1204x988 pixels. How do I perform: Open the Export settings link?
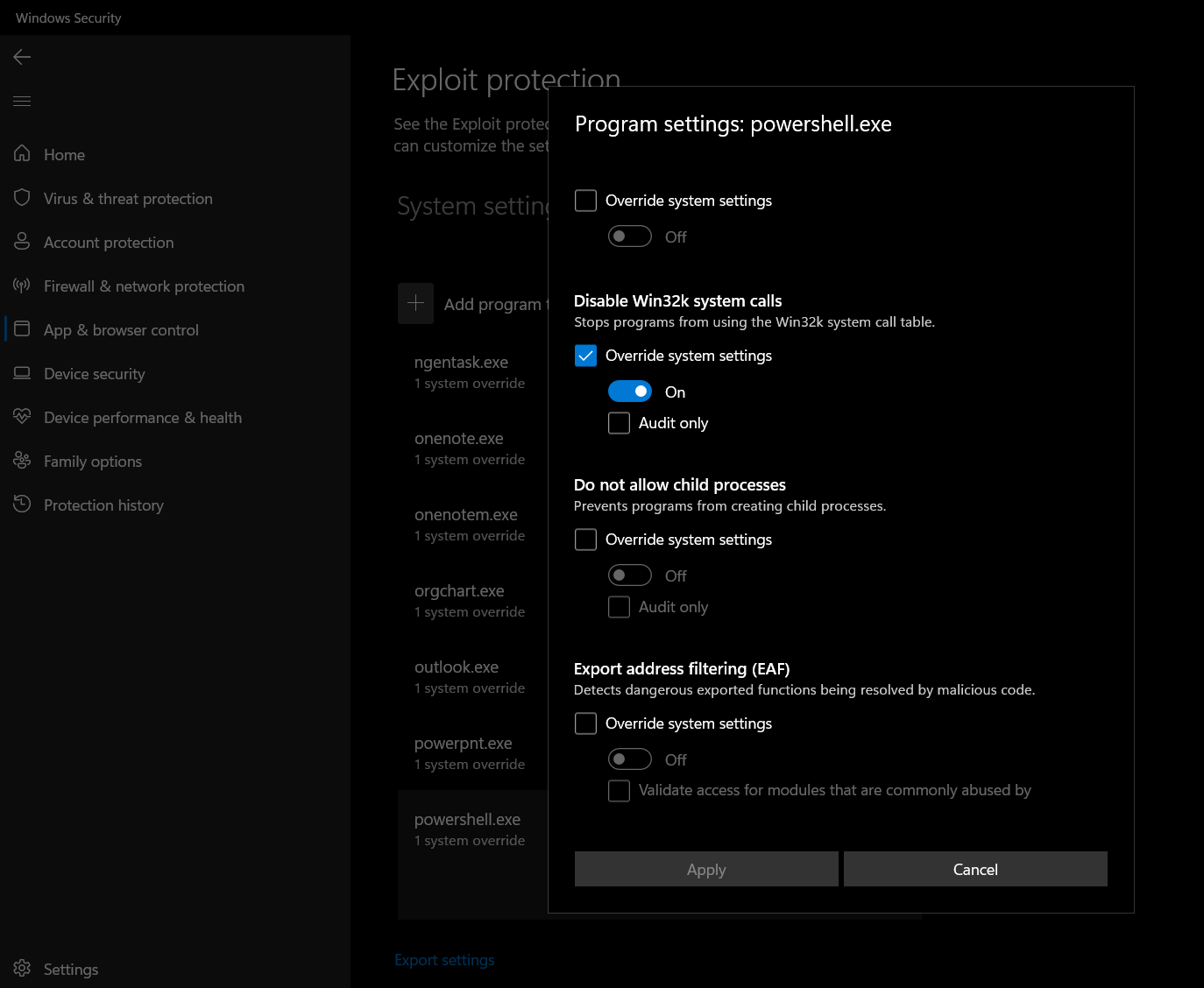(x=444, y=960)
